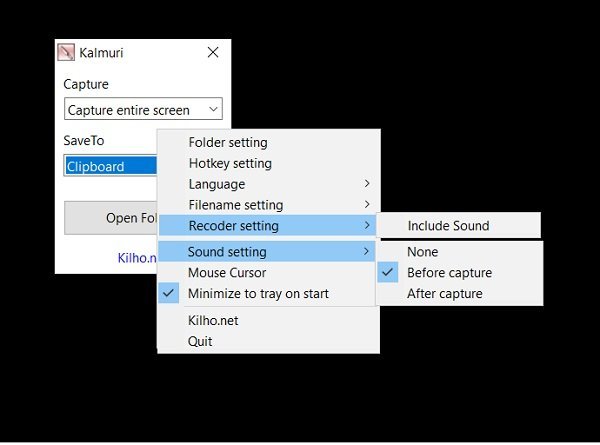Click the Kalmuri app icon in title bar
Screen dimensions: 600x445
pyautogui.click(x=66, y=52)
